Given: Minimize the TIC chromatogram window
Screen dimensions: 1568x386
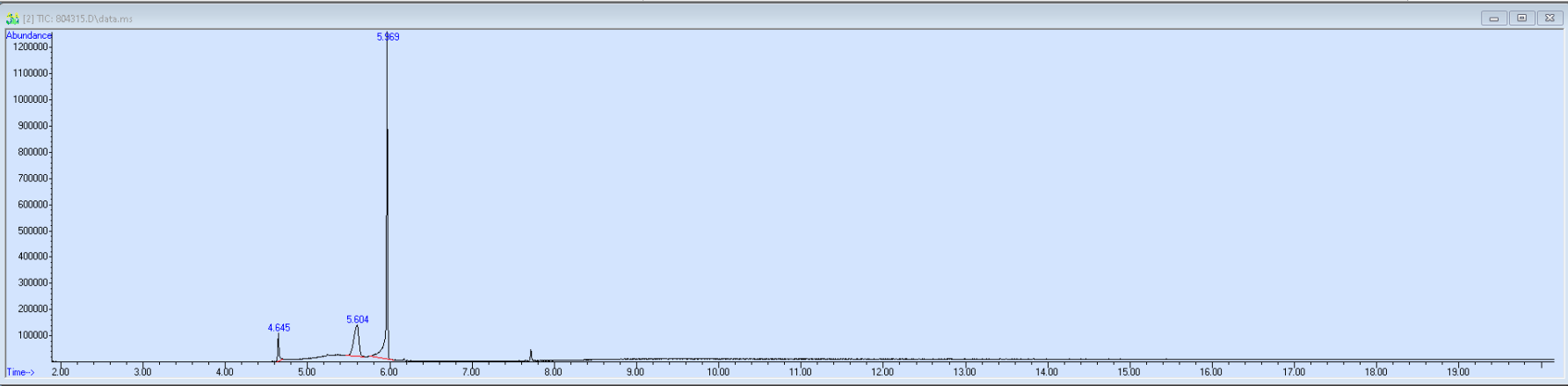Looking at the screenshot, I should pos(1493,18).
